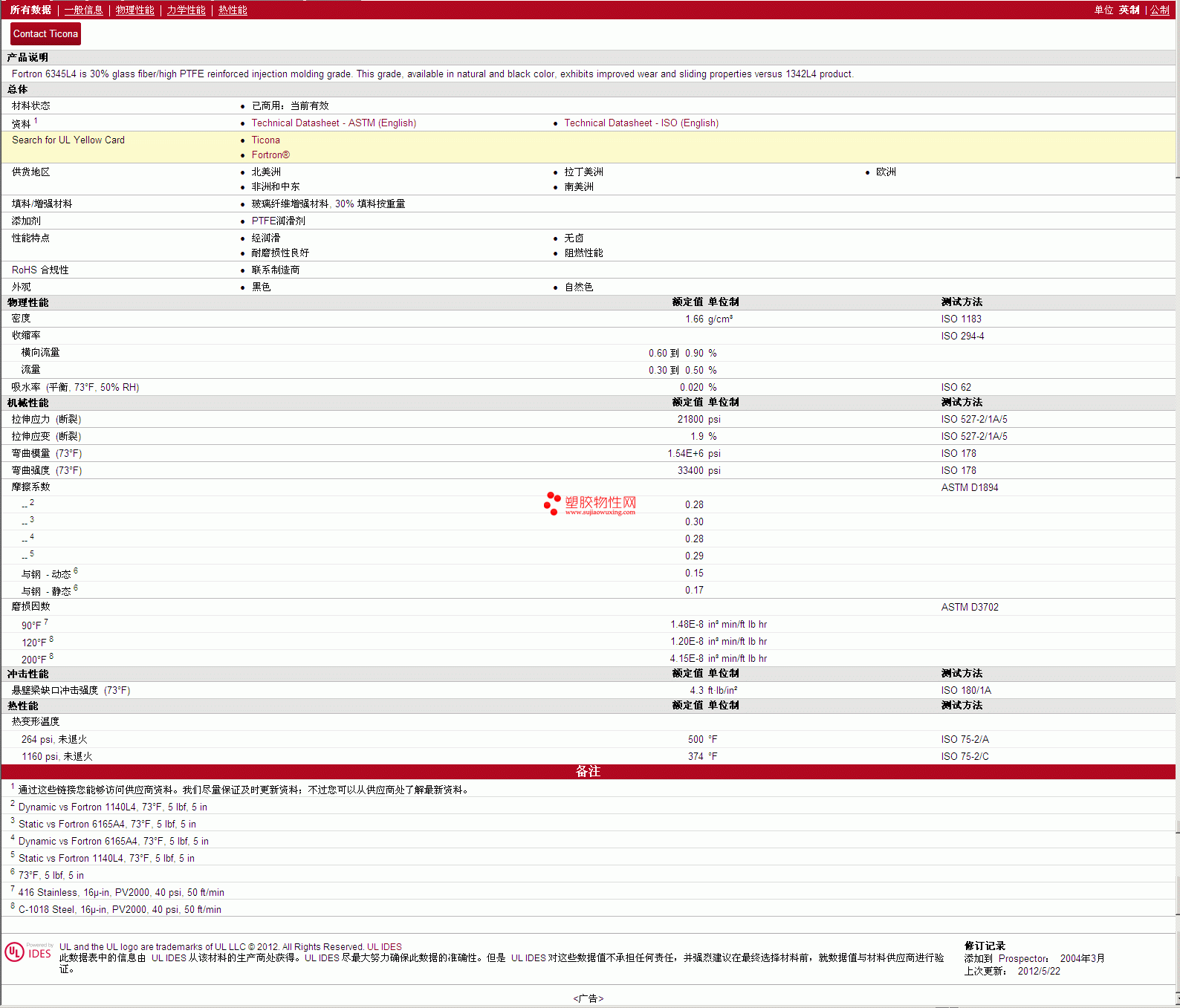Click the ISO 1183 test method

click(961, 319)
